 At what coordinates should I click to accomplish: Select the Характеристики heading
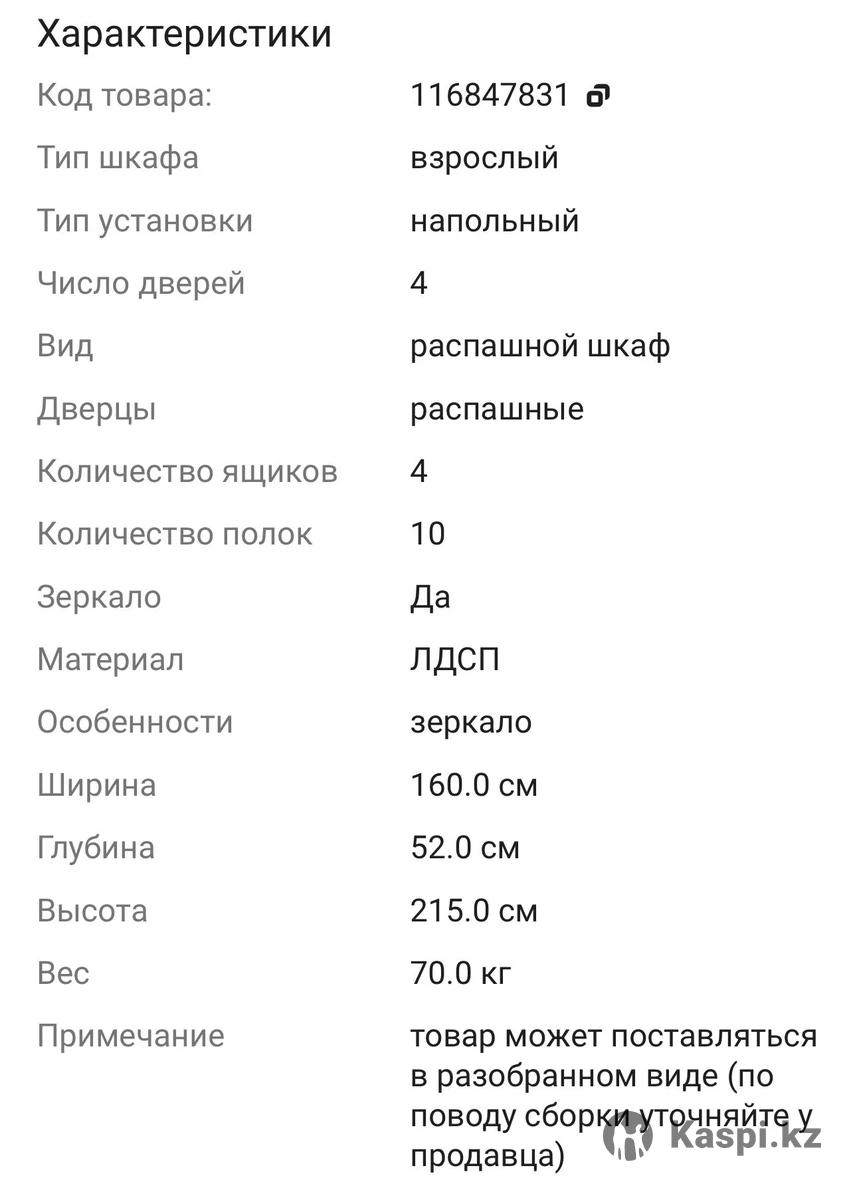tap(184, 34)
